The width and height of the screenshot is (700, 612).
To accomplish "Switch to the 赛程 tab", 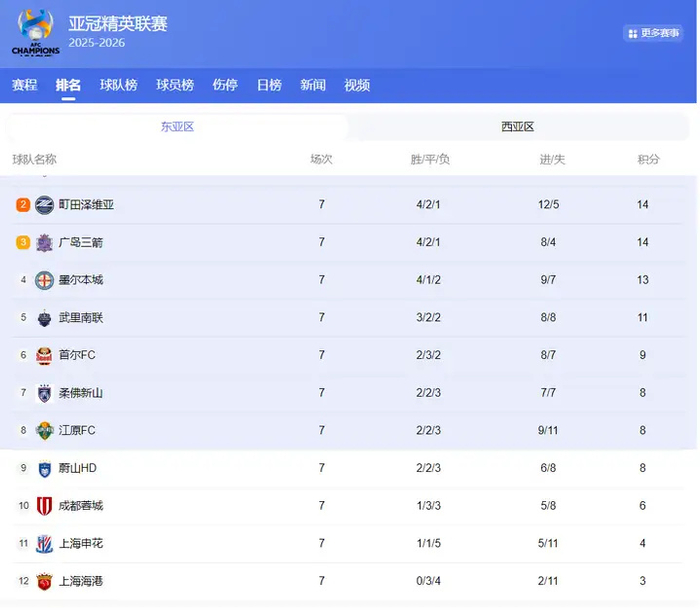I will (25, 85).
